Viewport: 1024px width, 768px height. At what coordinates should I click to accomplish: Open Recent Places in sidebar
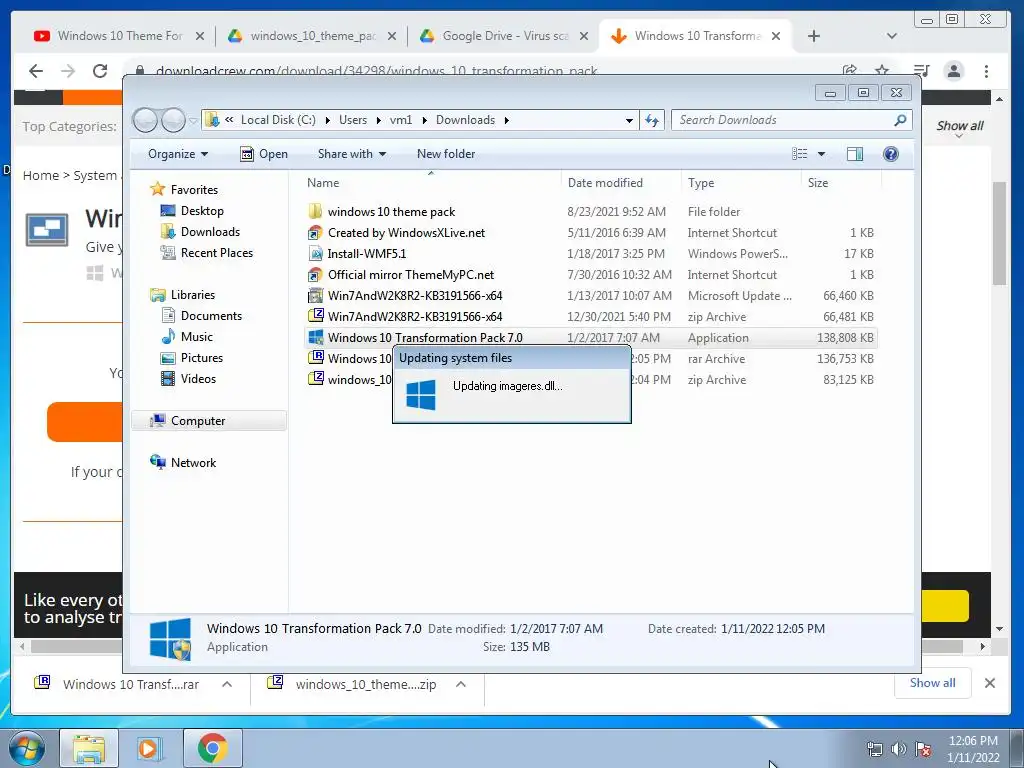216,253
